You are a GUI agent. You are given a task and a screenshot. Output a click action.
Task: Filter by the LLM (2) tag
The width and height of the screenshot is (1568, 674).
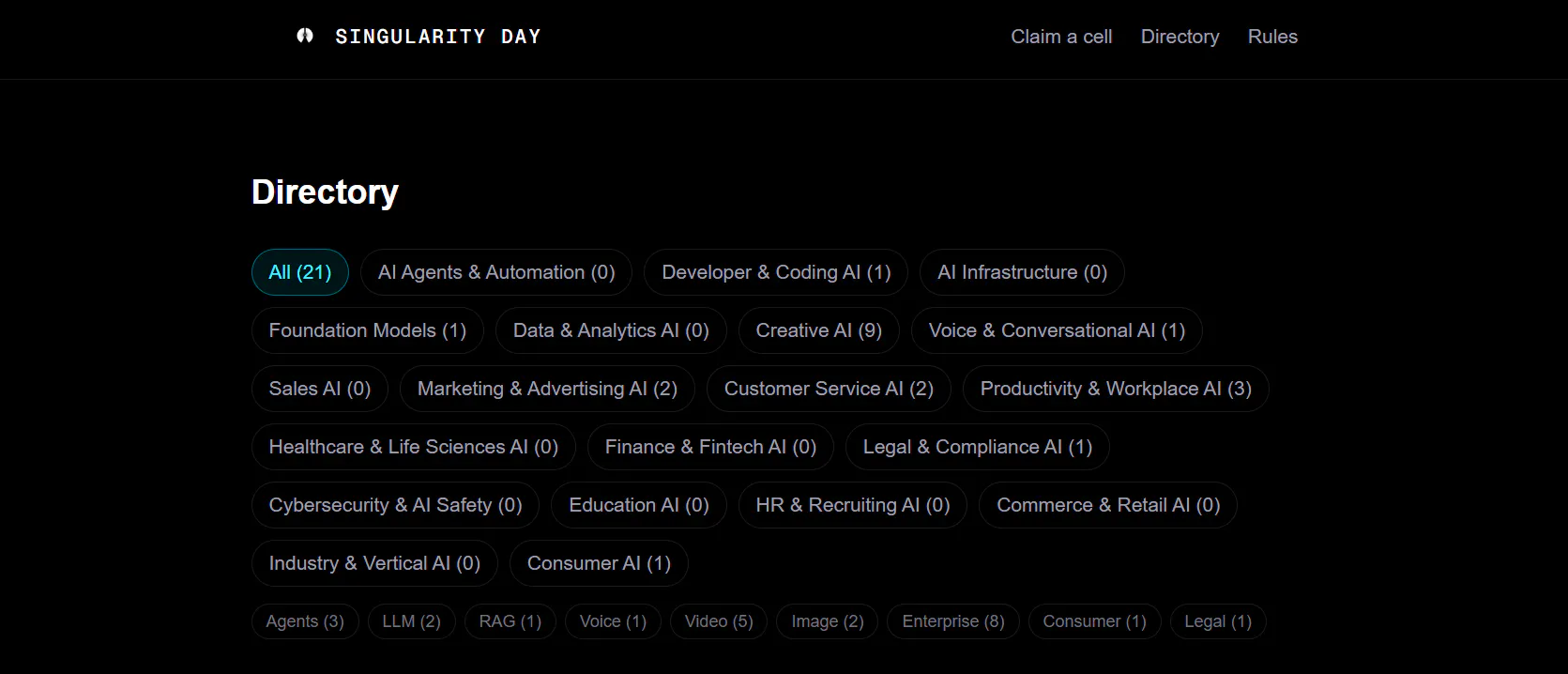(x=411, y=621)
